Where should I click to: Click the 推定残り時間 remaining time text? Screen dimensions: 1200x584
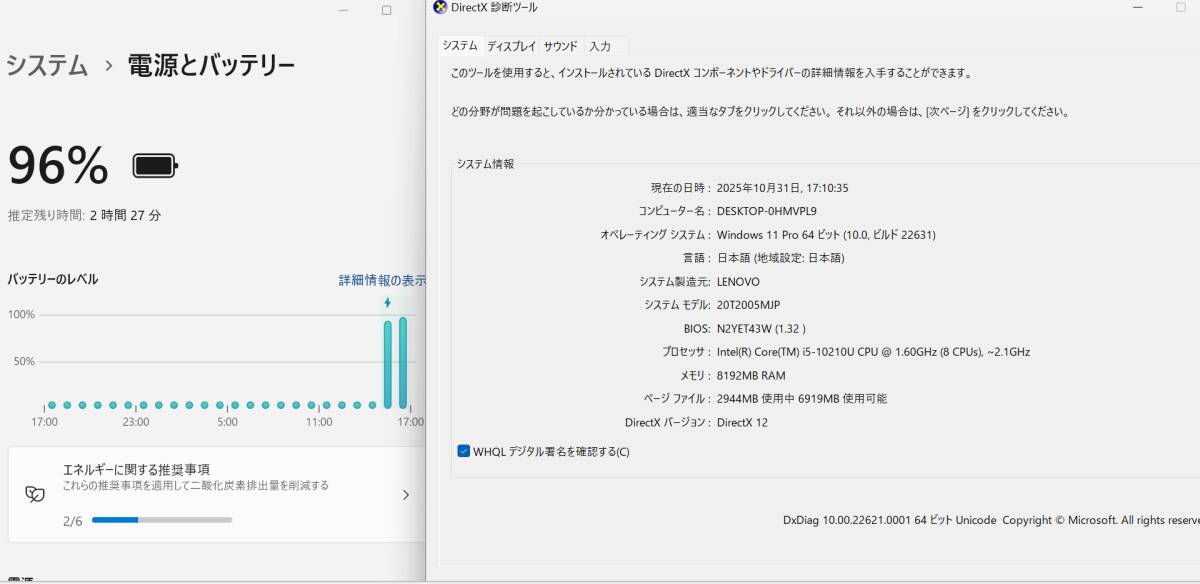(85, 214)
